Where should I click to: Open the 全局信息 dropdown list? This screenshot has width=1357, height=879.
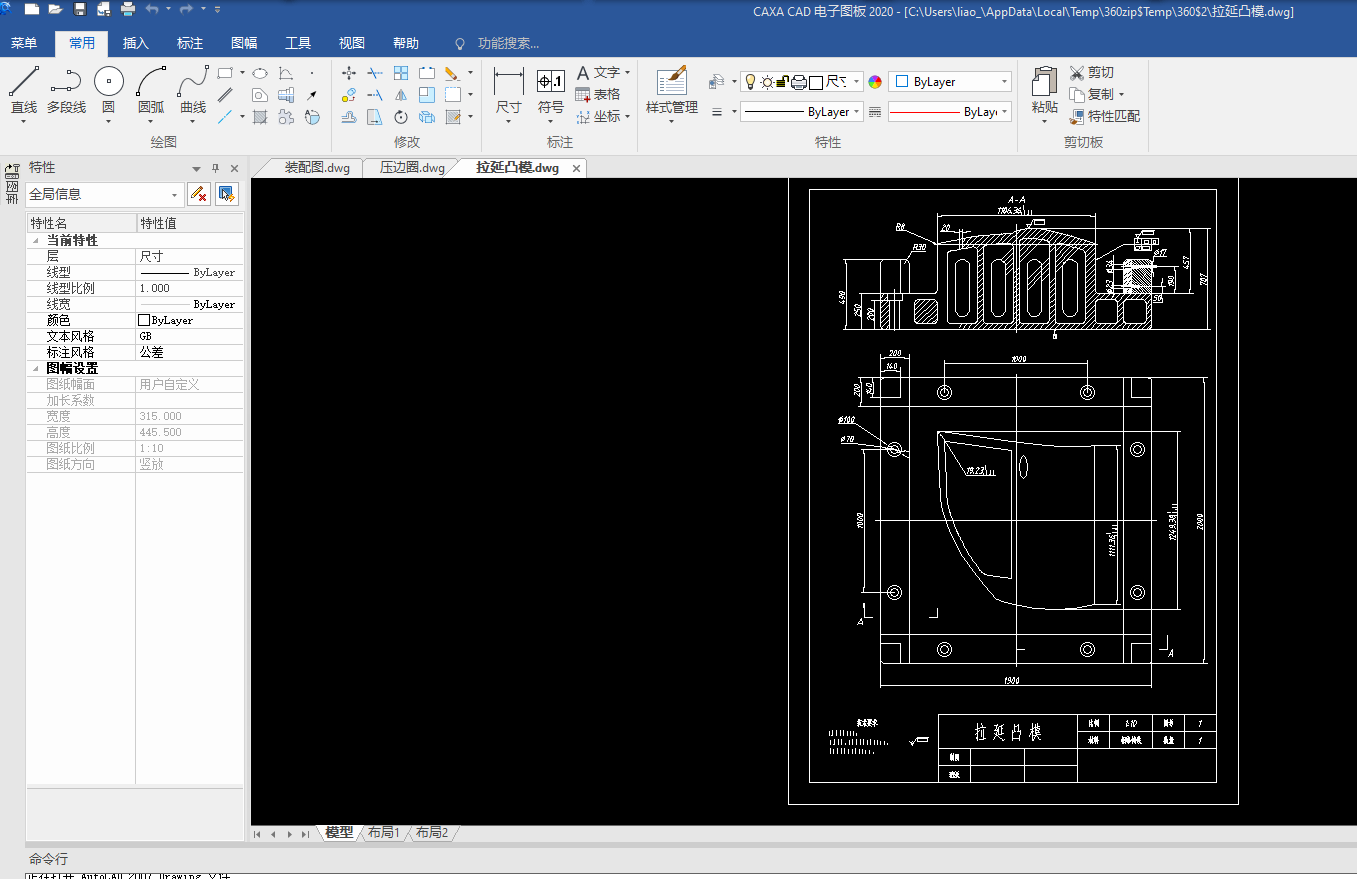[x=176, y=195]
